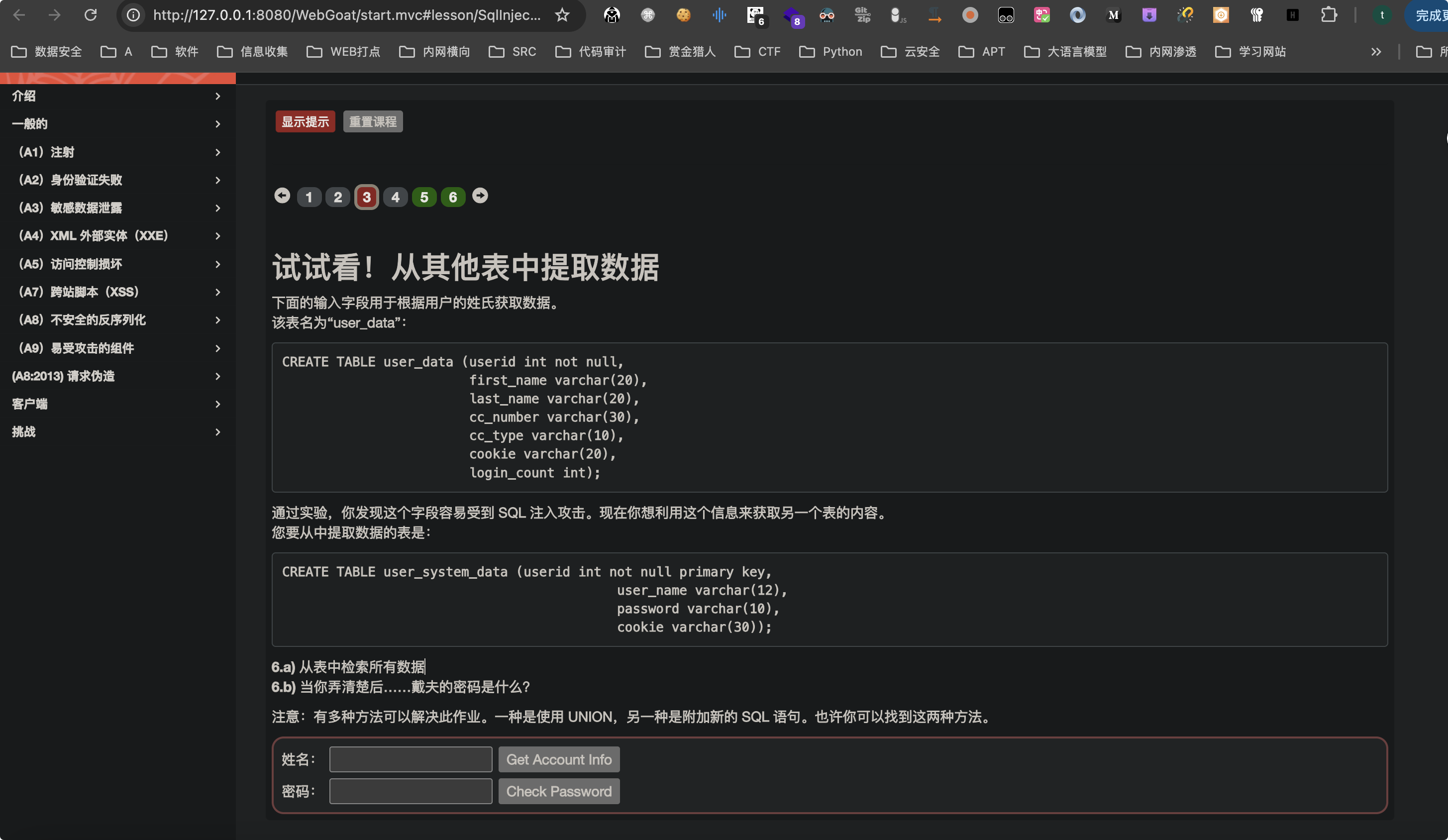Click the browser back arrow

point(19,15)
